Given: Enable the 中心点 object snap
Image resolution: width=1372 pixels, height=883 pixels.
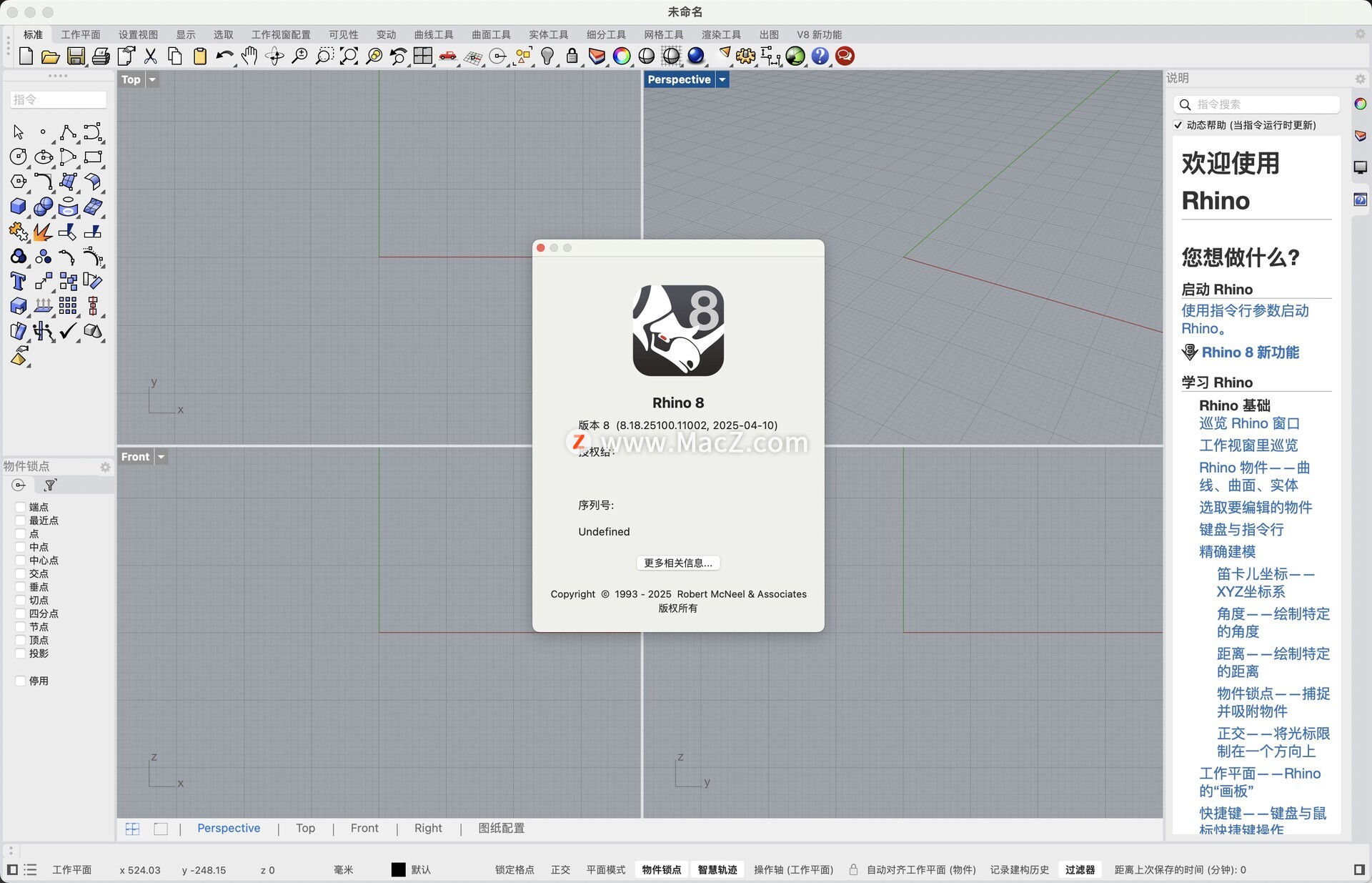Looking at the screenshot, I should click(x=21, y=561).
